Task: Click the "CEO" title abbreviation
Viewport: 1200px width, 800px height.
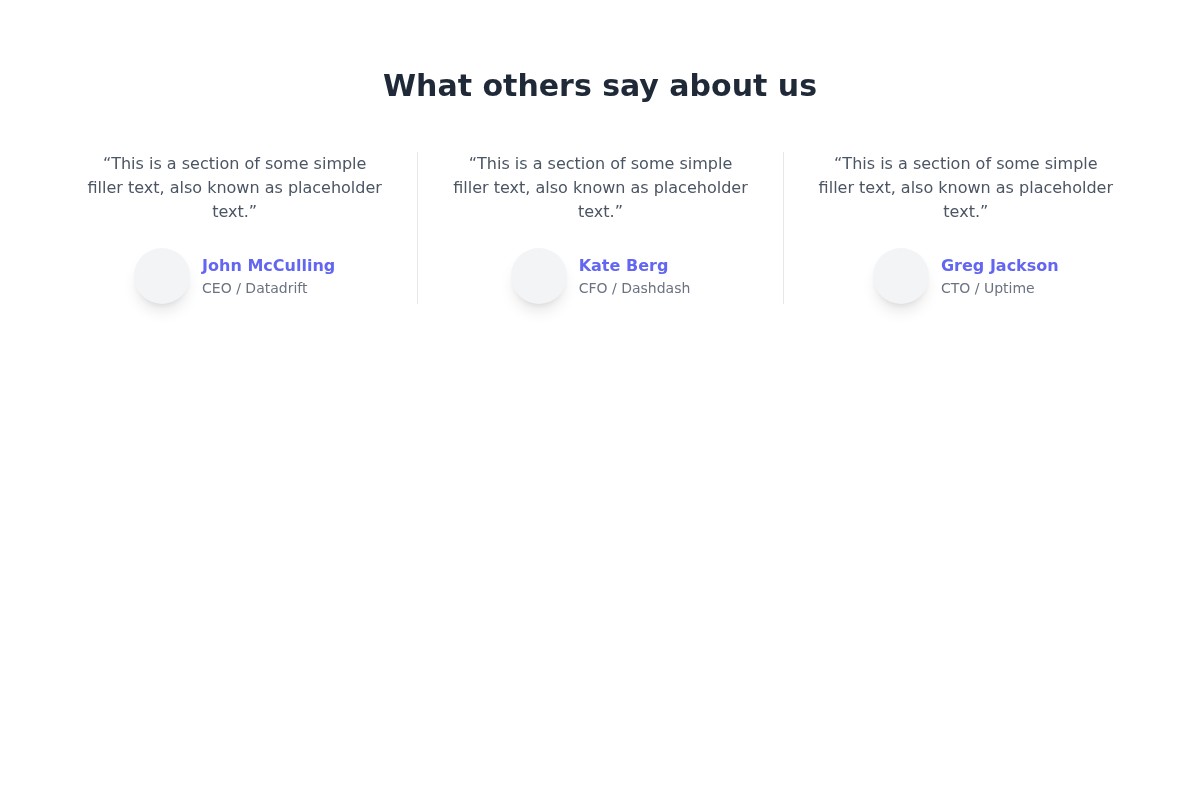Action: click(216, 289)
